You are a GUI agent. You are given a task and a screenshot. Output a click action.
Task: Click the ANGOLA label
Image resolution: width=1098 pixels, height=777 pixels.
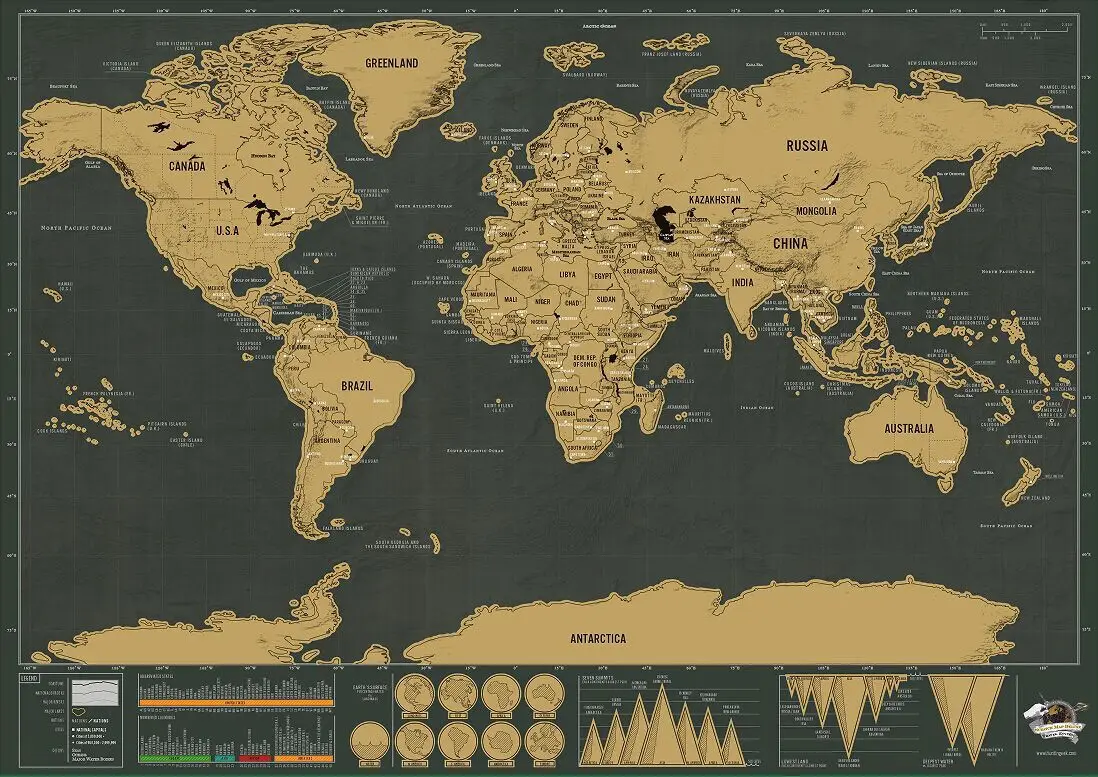pyautogui.click(x=568, y=388)
